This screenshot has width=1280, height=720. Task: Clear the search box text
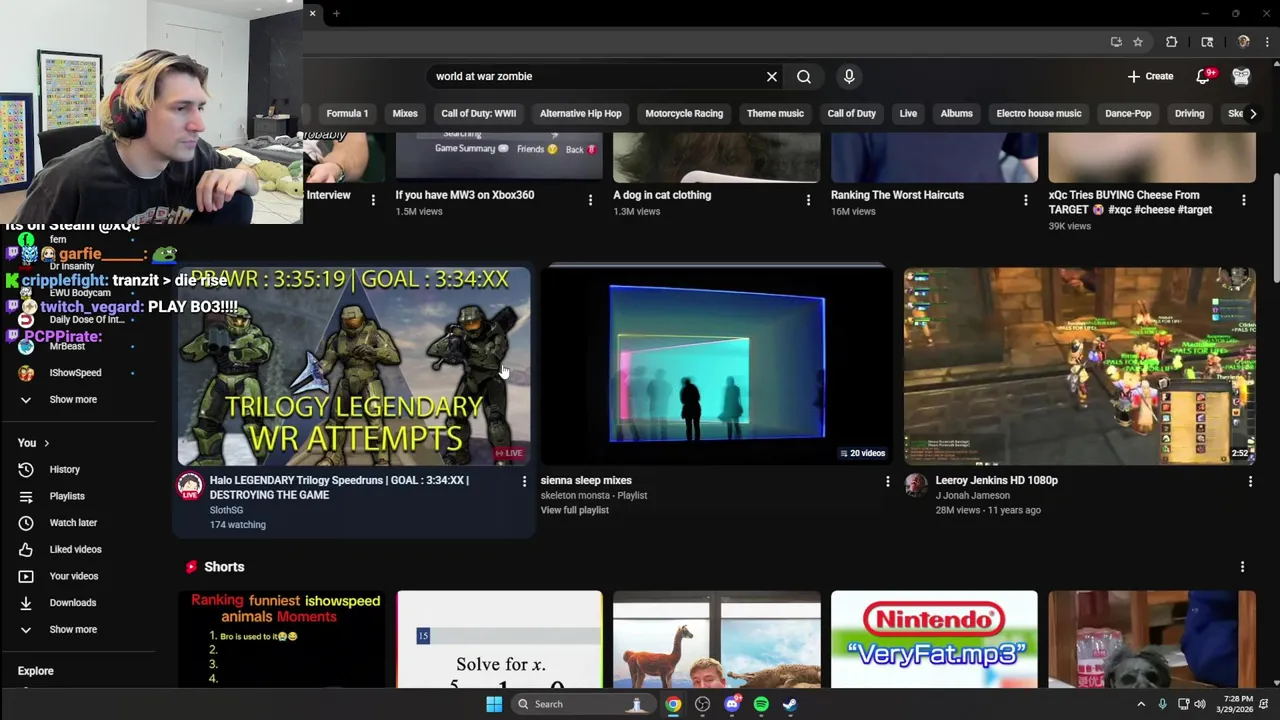(x=772, y=77)
